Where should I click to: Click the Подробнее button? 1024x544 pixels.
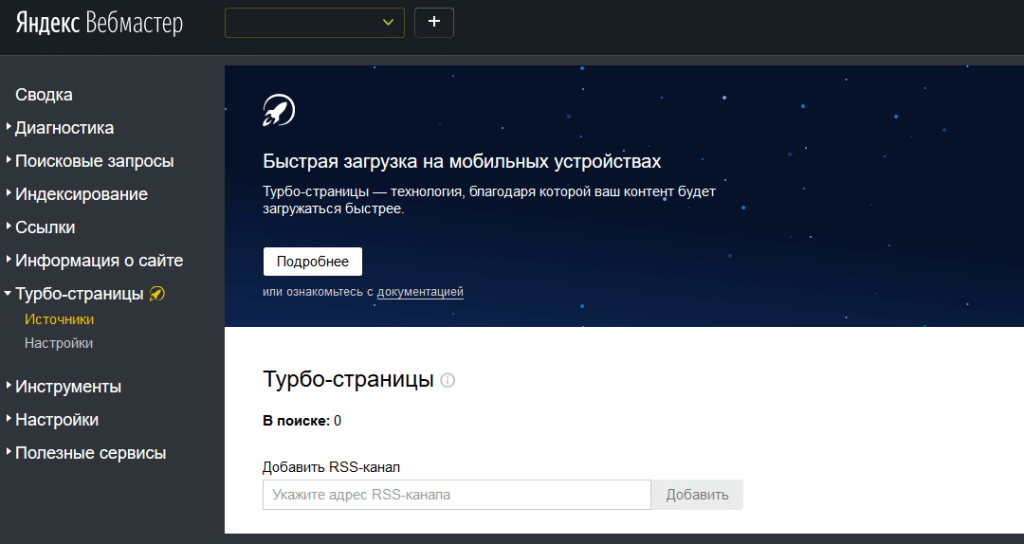pos(312,261)
